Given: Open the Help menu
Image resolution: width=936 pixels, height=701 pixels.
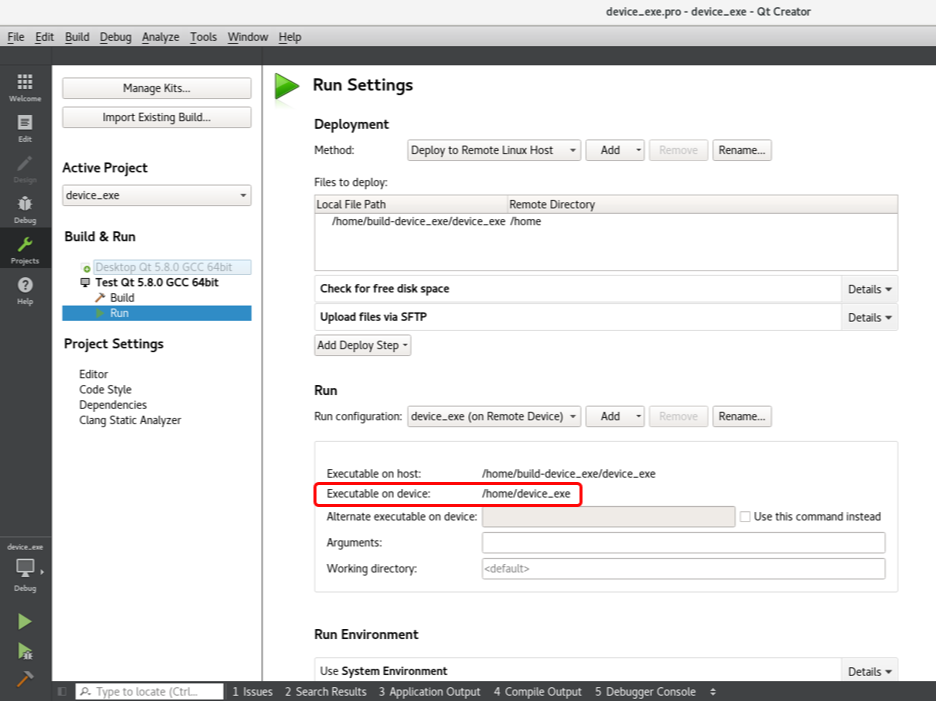Looking at the screenshot, I should (290, 37).
